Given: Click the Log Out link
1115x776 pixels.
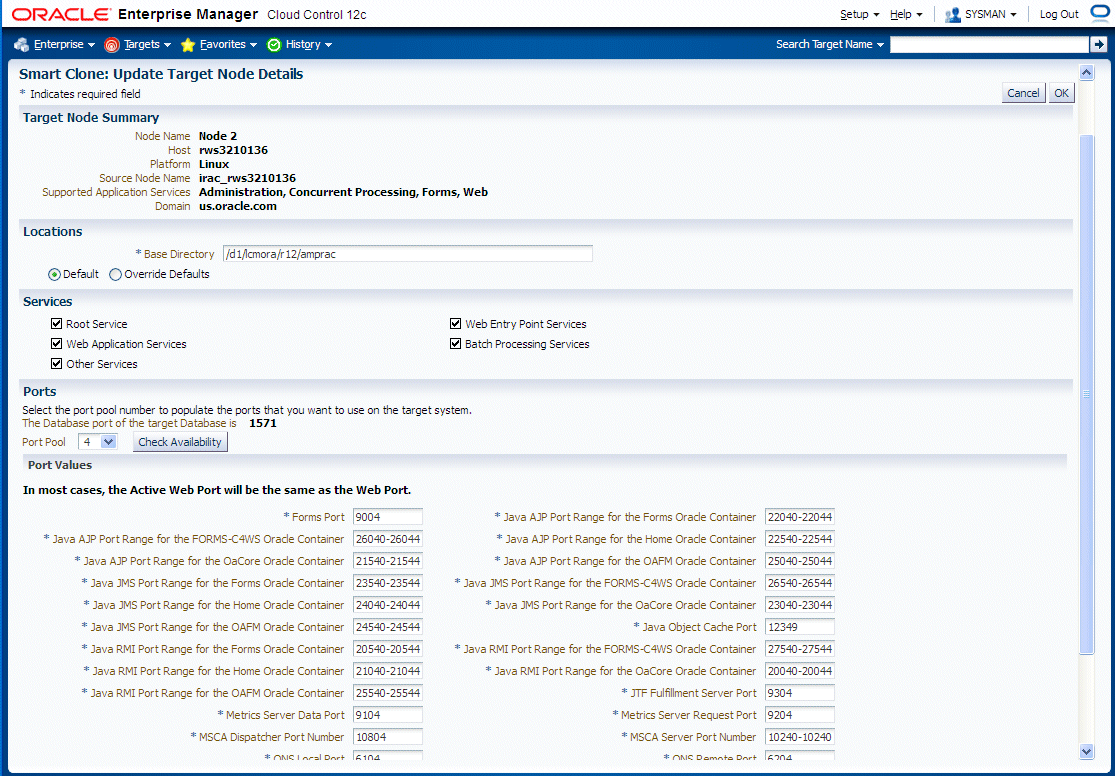Looking at the screenshot, I should pyautogui.click(x=1059, y=14).
